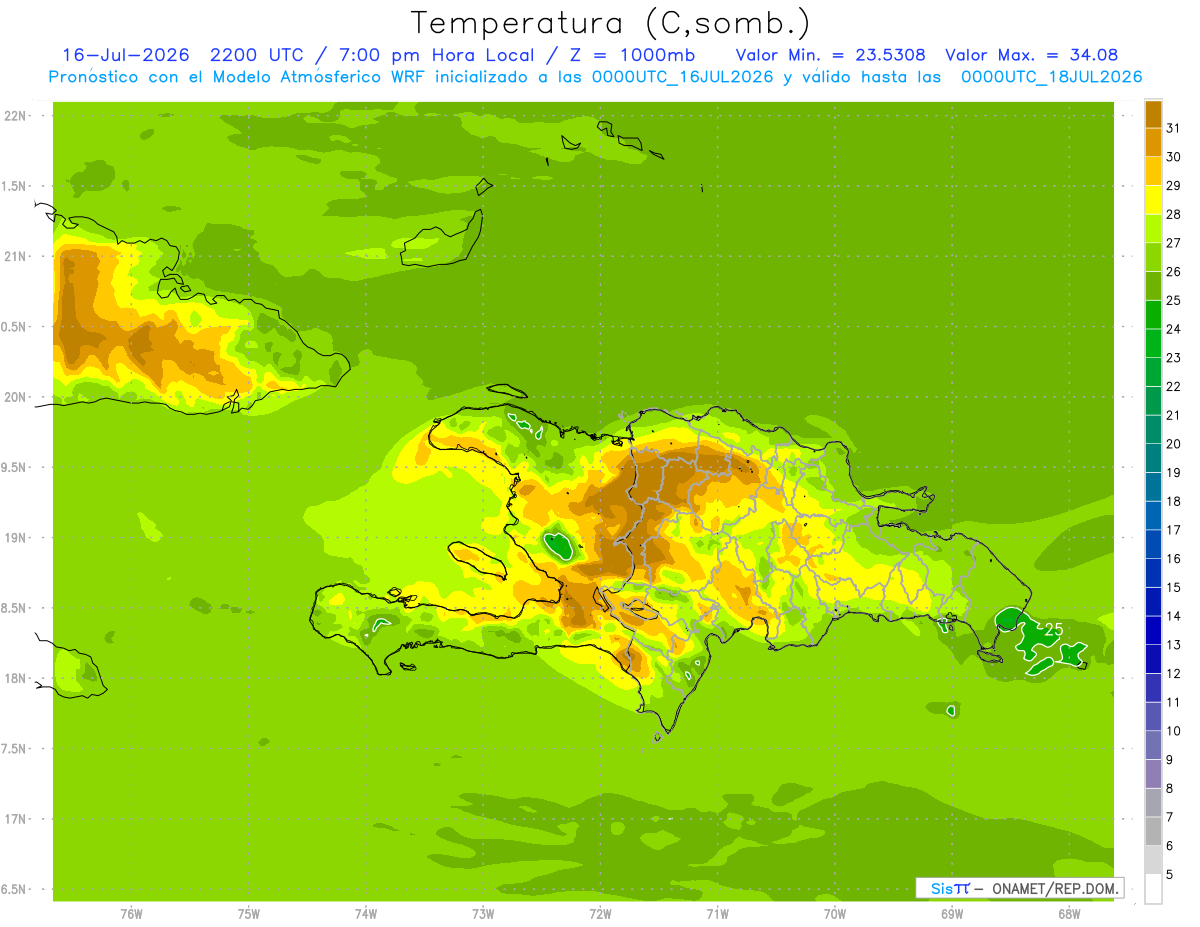The image size is (1200, 927).
Task: Click purple legend band between 9 and 10
Action: pos(1153,745)
